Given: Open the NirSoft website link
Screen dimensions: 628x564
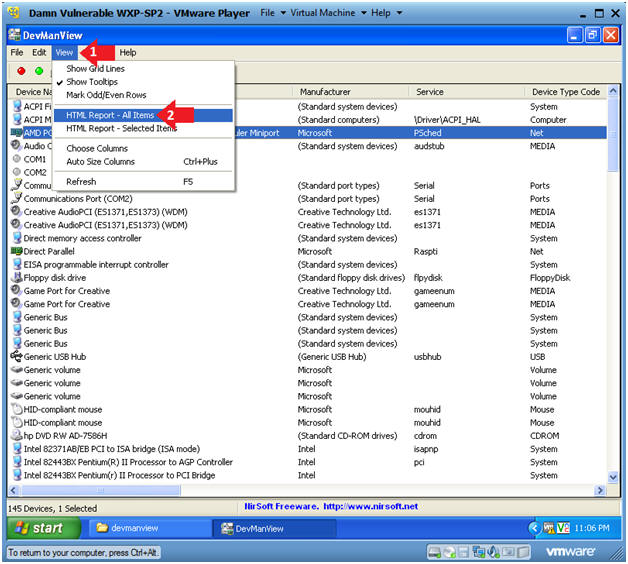Looking at the screenshot, I should [x=370, y=506].
